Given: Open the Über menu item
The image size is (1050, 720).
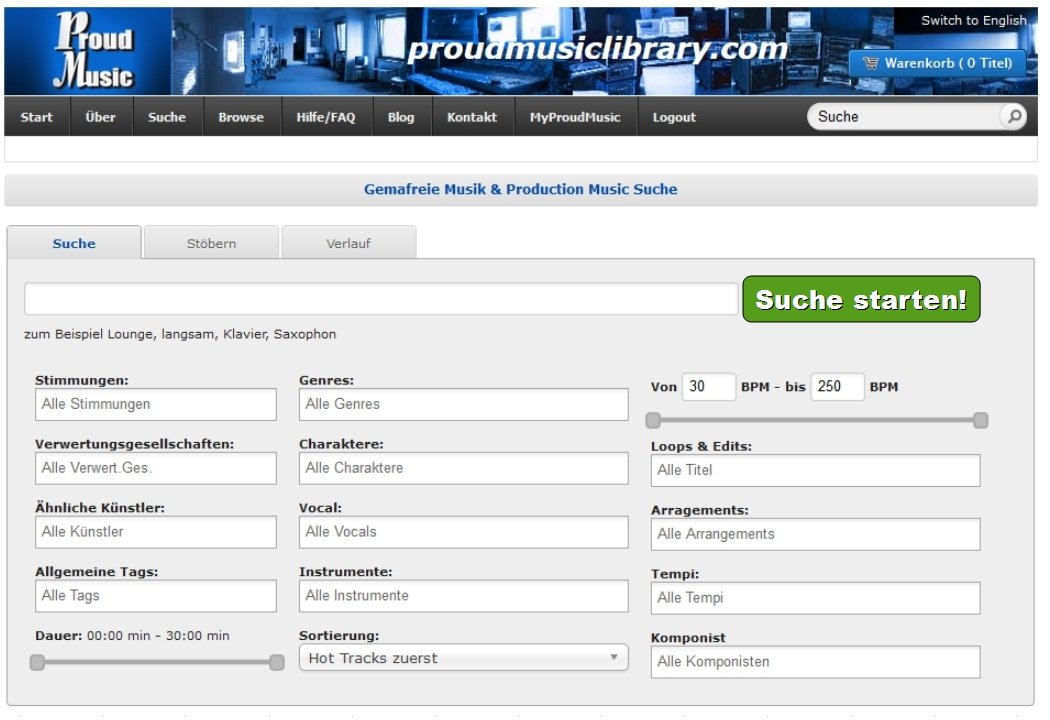Looking at the screenshot, I should pyautogui.click(x=100, y=117).
